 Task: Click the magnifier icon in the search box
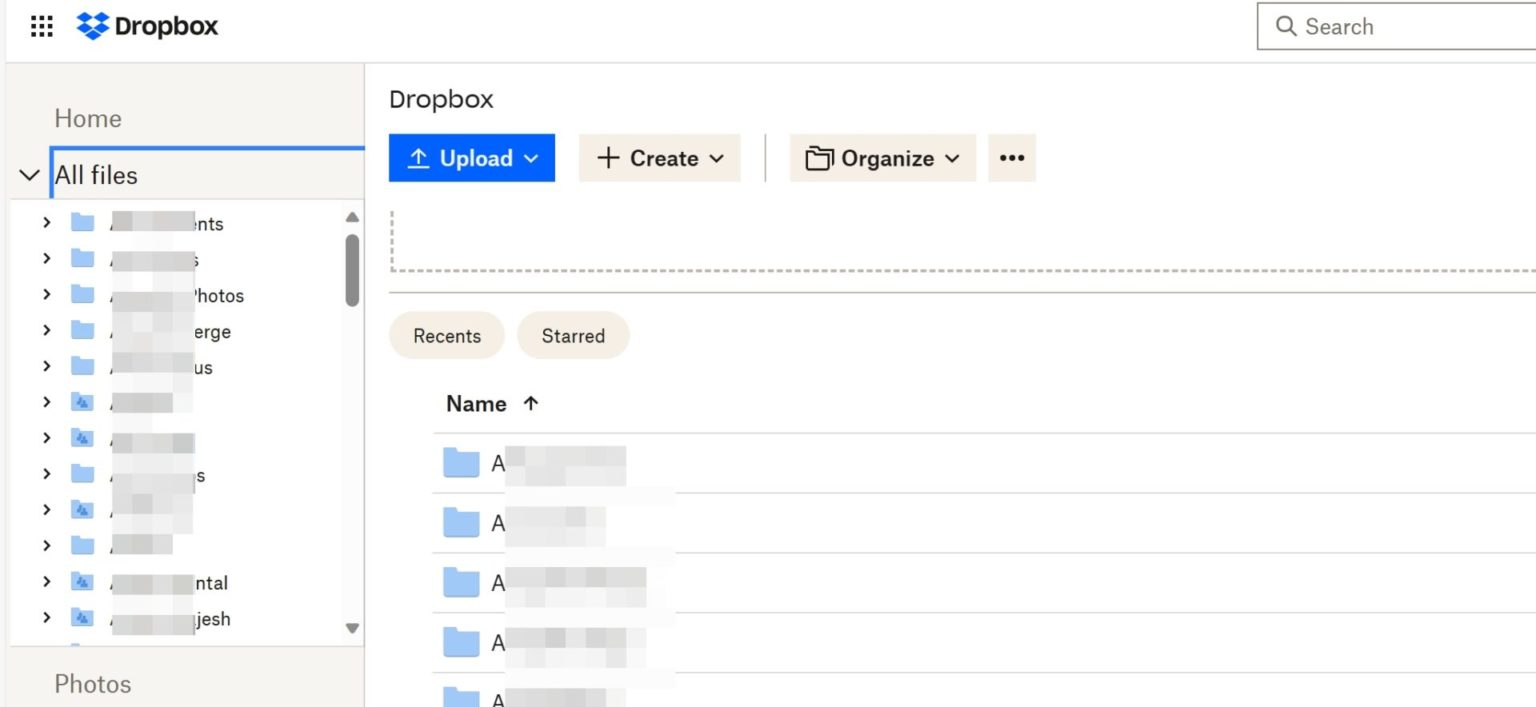[x=1286, y=26]
